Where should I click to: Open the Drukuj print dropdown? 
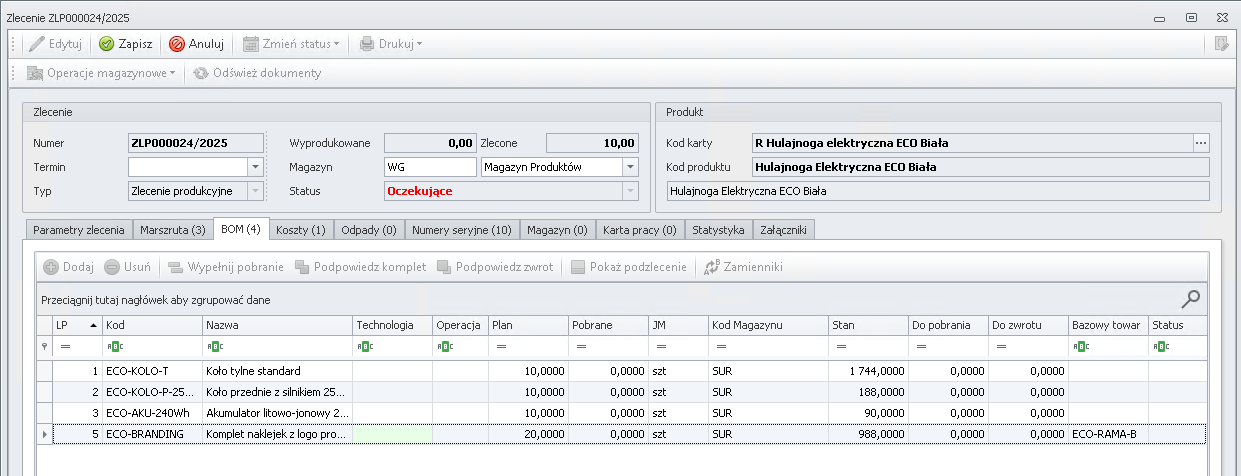[x=390, y=44]
